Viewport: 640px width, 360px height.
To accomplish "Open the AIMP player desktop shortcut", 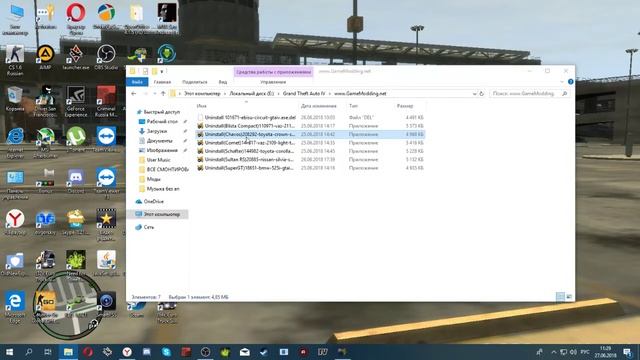I will click(46, 57).
